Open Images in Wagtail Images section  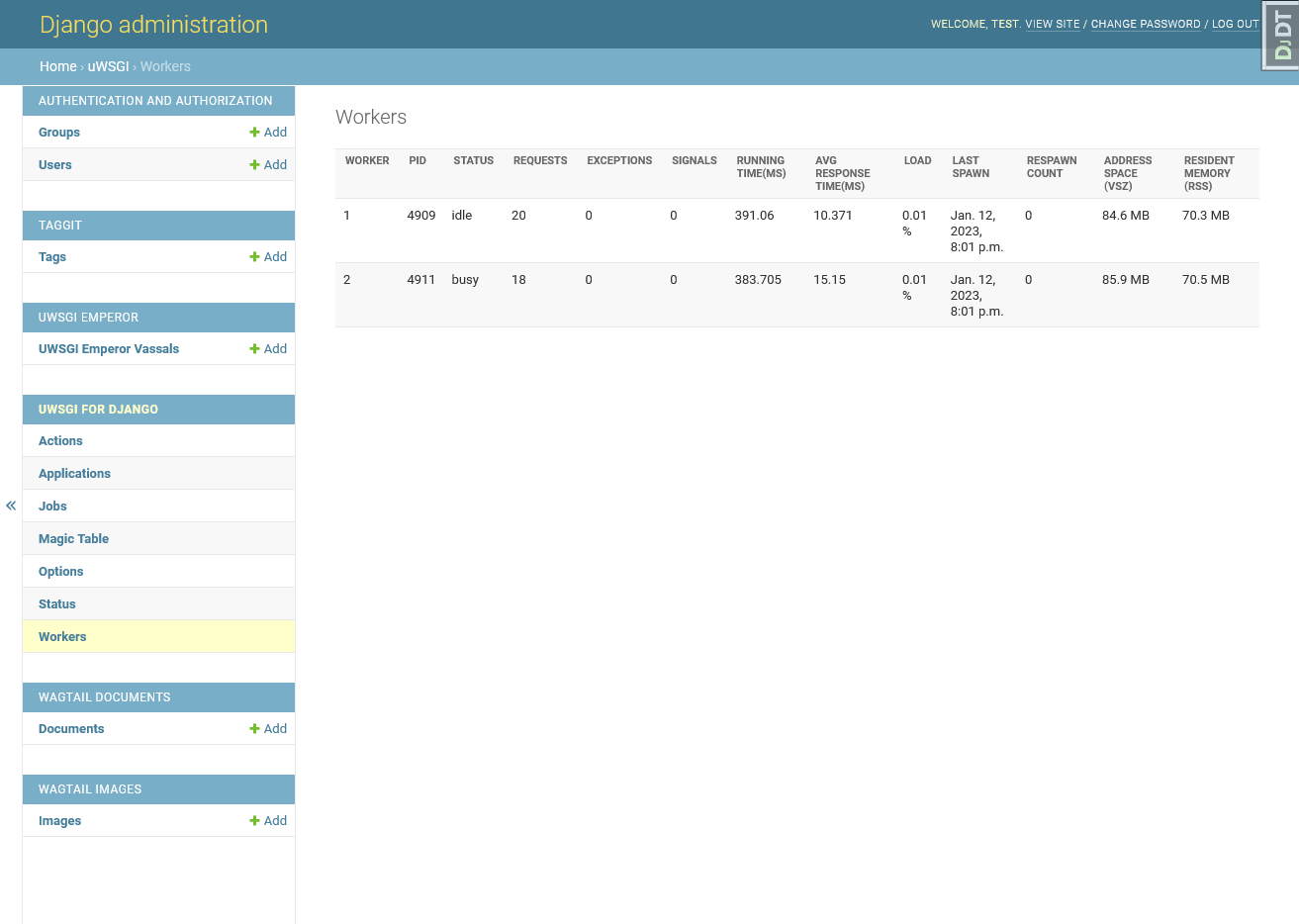(59, 821)
